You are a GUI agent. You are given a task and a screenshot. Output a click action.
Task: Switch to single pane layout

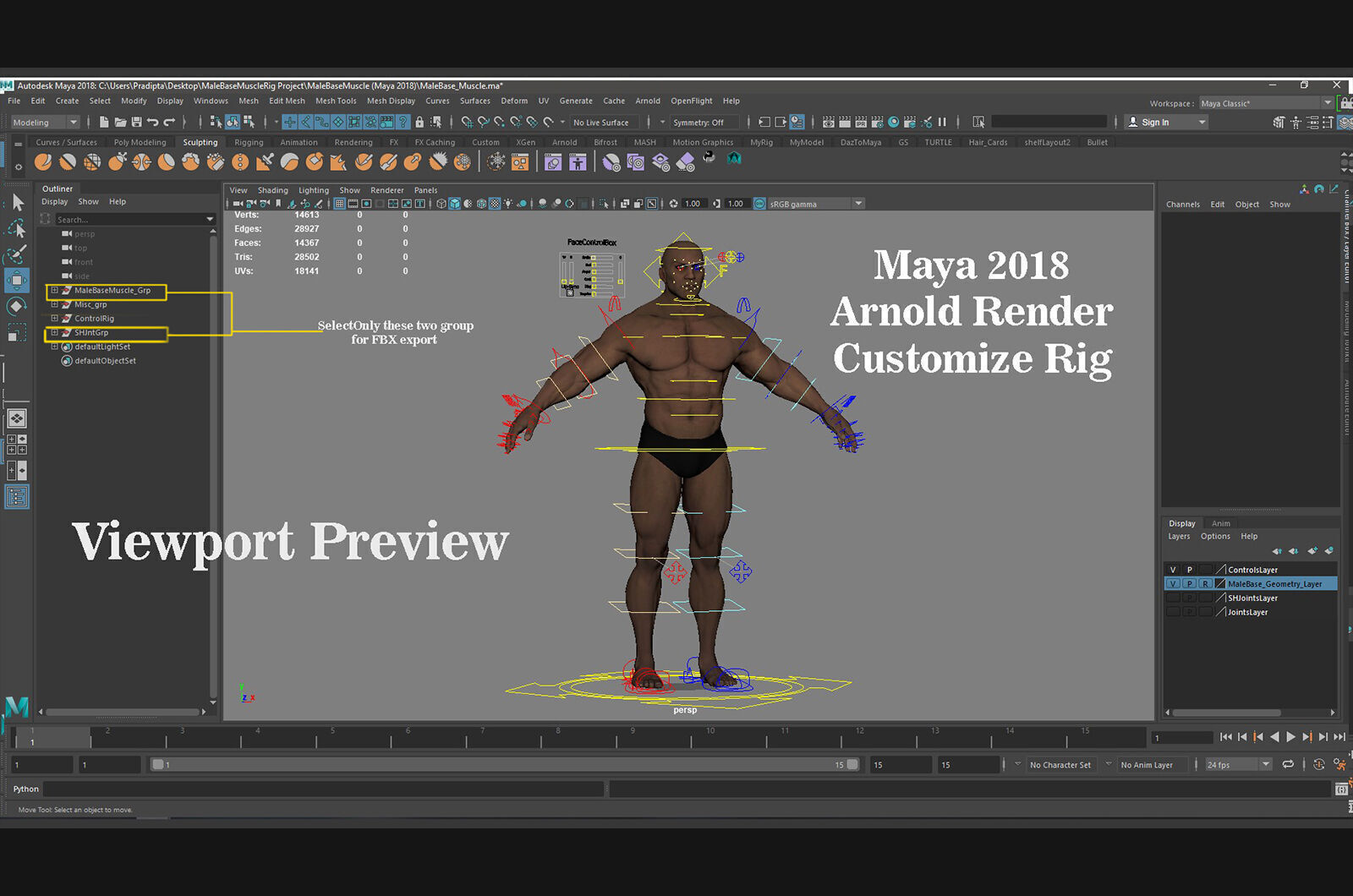[x=17, y=418]
